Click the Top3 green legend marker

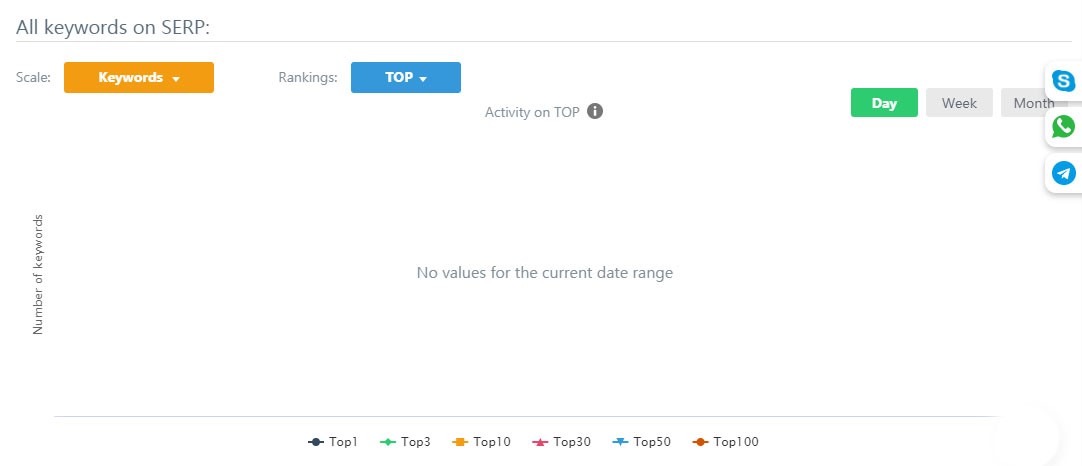tap(388, 442)
